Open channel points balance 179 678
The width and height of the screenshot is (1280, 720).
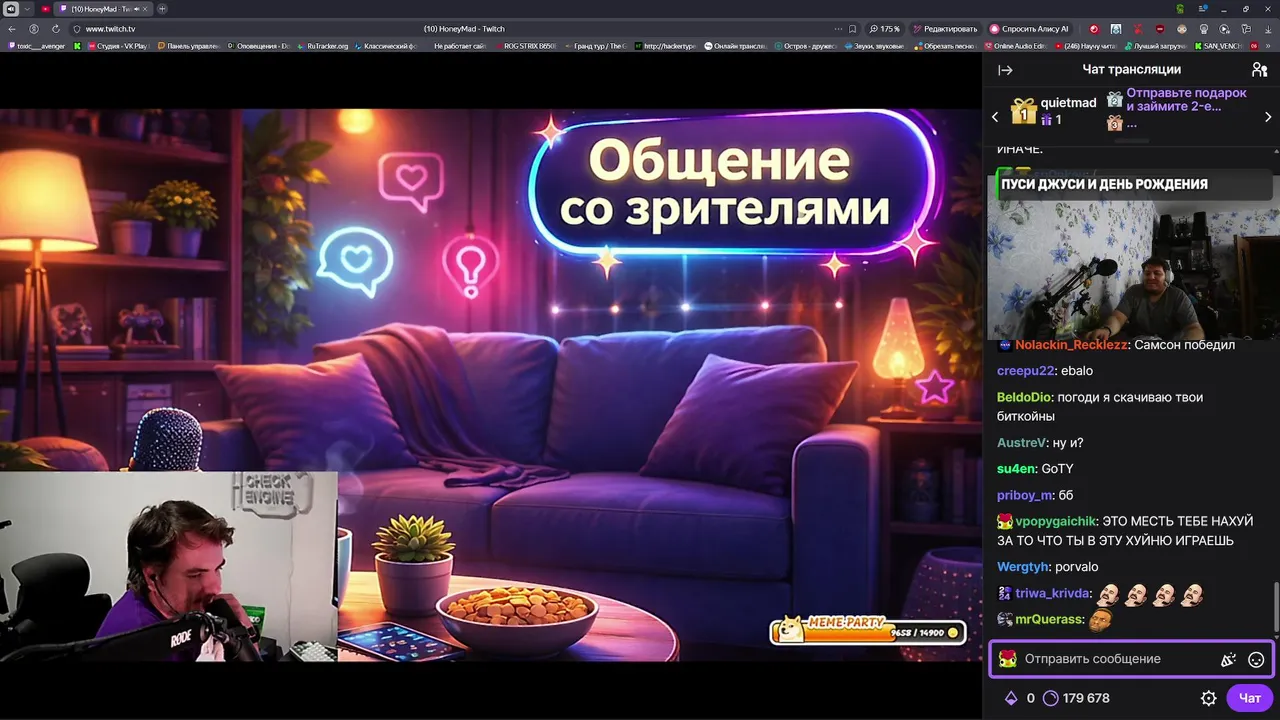pos(1076,698)
